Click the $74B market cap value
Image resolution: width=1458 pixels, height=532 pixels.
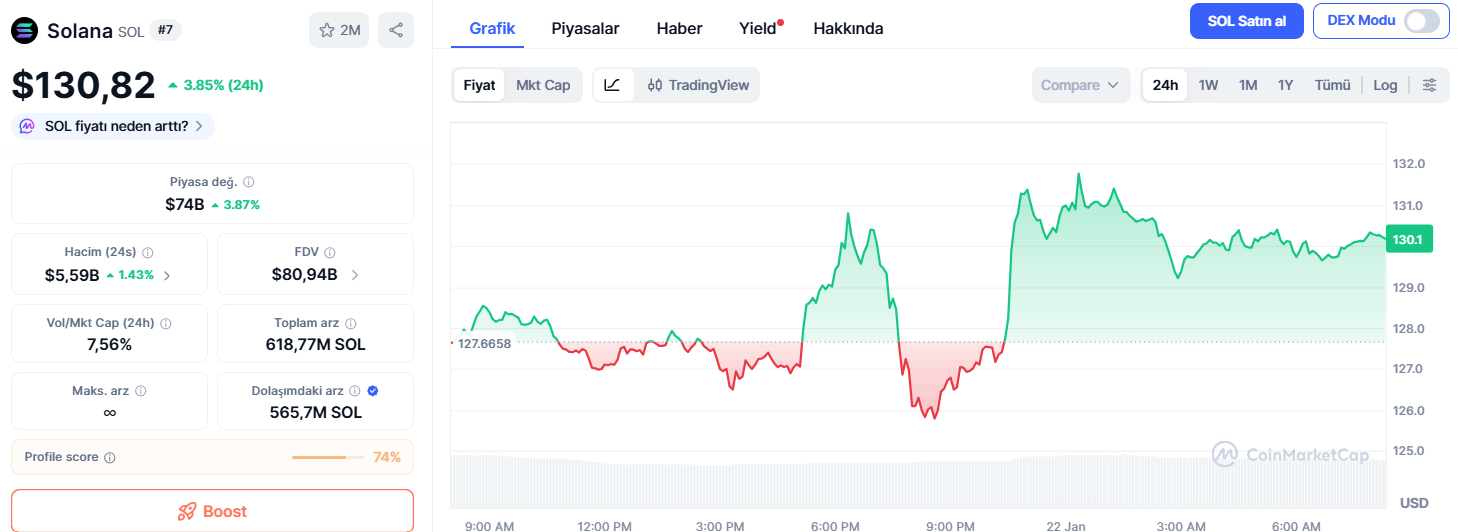pos(185,204)
